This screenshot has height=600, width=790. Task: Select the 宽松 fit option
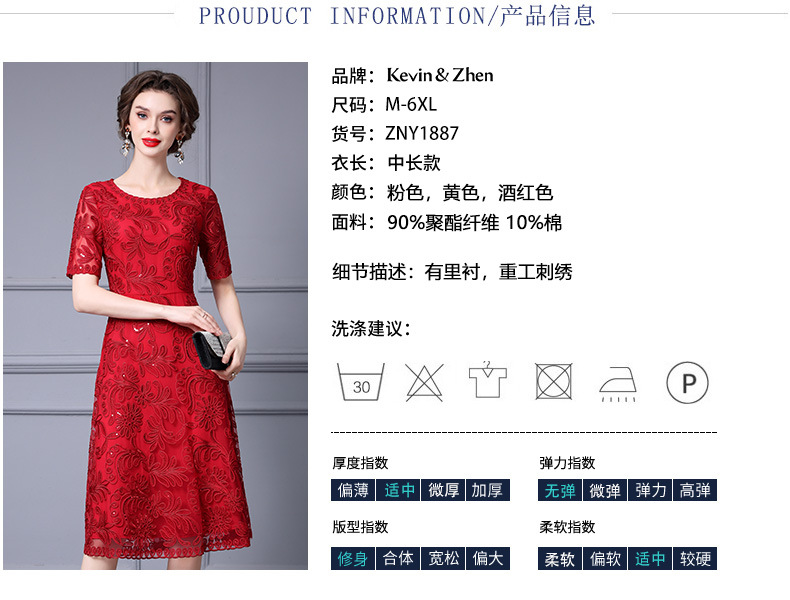pos(443,558)
